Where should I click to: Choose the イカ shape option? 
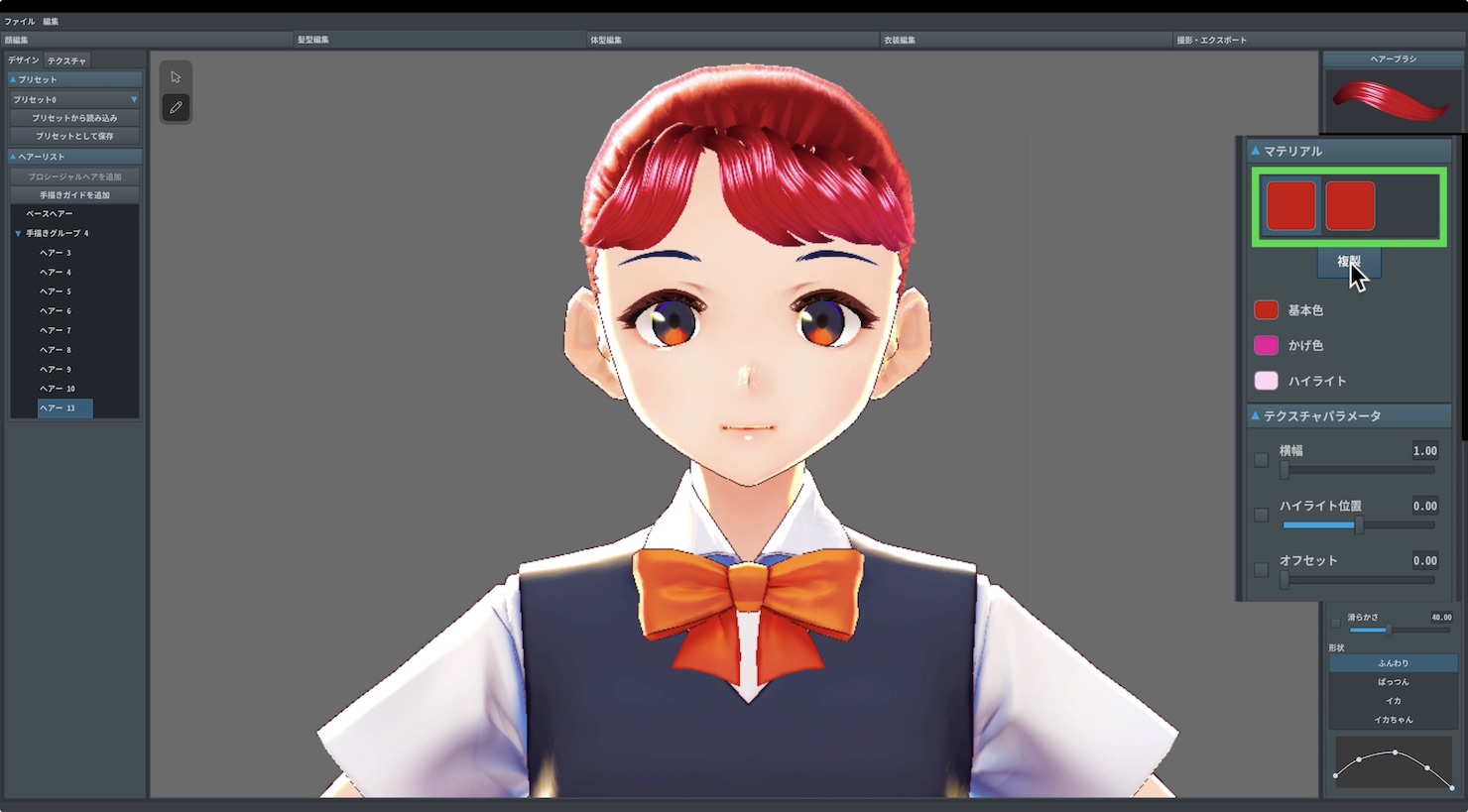(x=1393, y=701)
